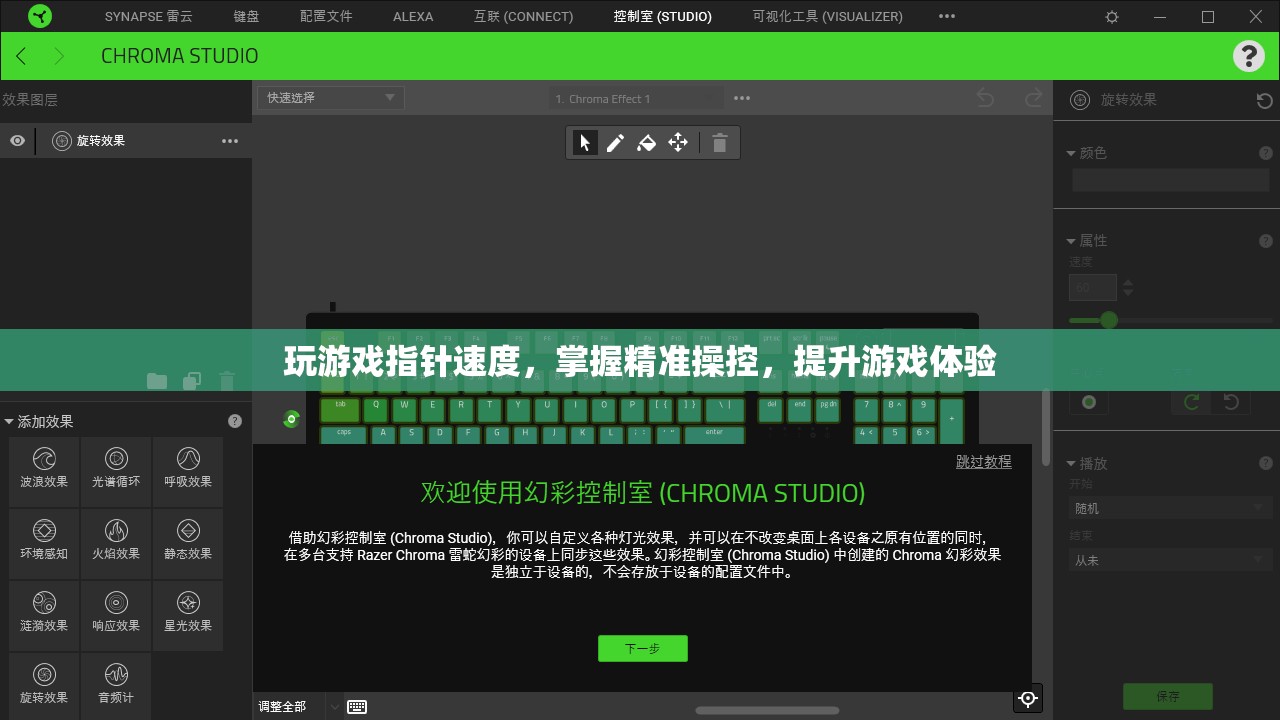Screen dimensions: 1280x720
Task: Click the 下一步 next button
Action: 642,648
